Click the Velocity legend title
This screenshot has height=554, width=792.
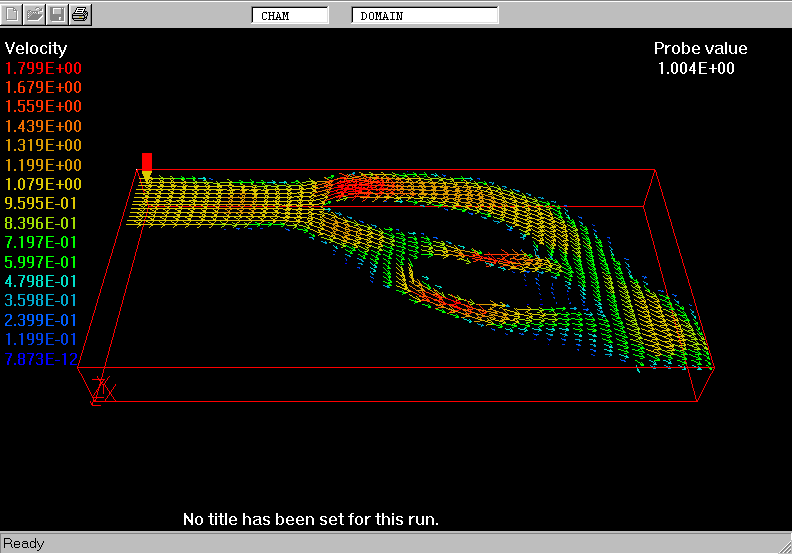pos(36,48)
